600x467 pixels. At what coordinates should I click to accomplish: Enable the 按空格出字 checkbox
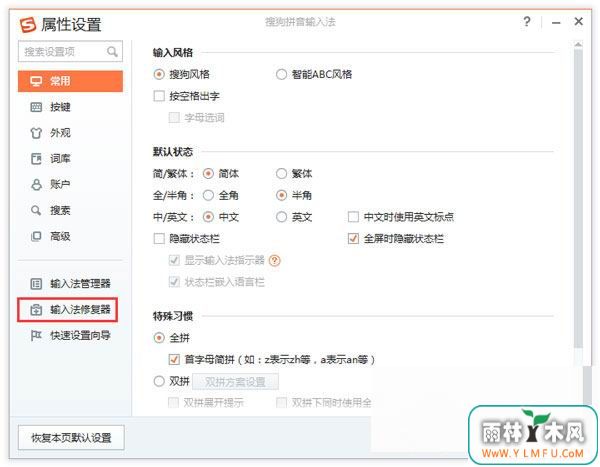click(159, 96)
